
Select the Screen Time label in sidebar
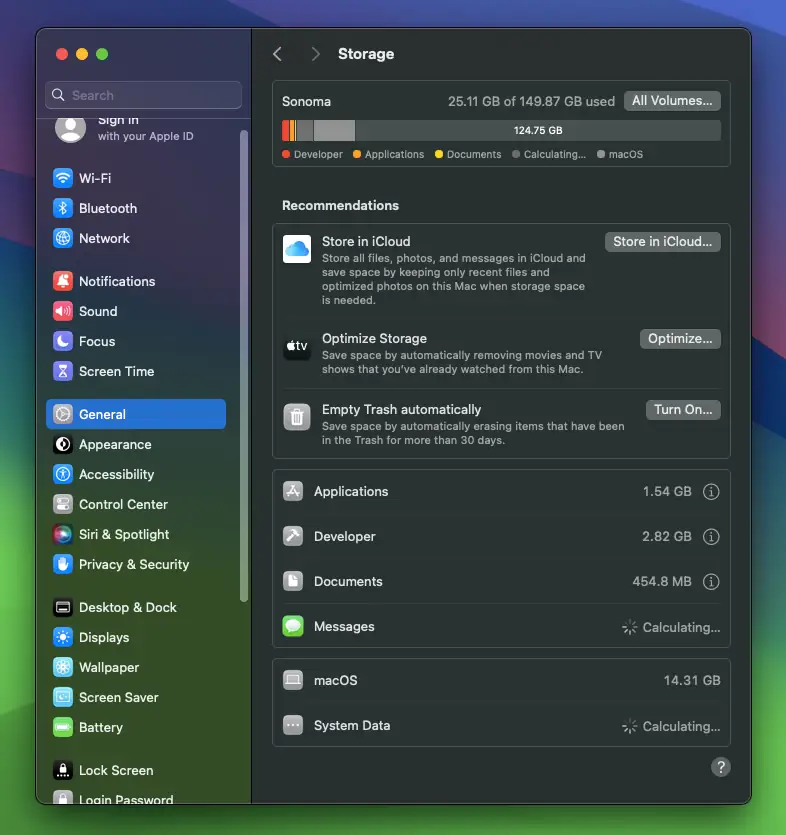[117, 371]
